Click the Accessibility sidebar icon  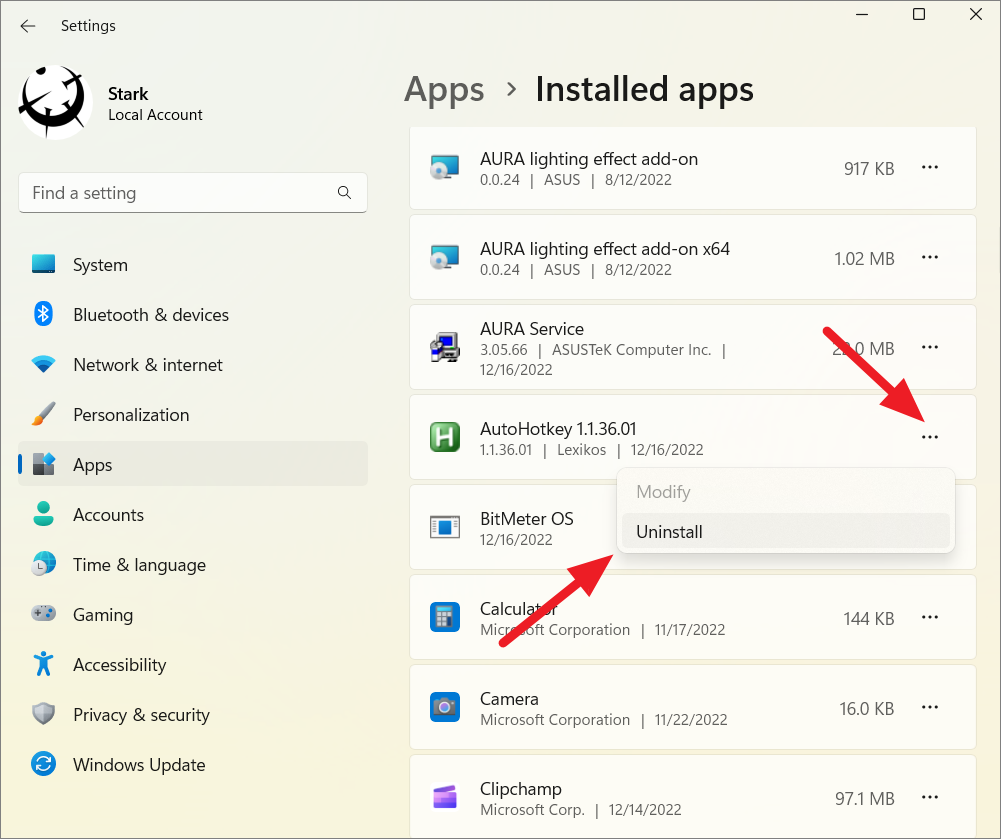44,664
